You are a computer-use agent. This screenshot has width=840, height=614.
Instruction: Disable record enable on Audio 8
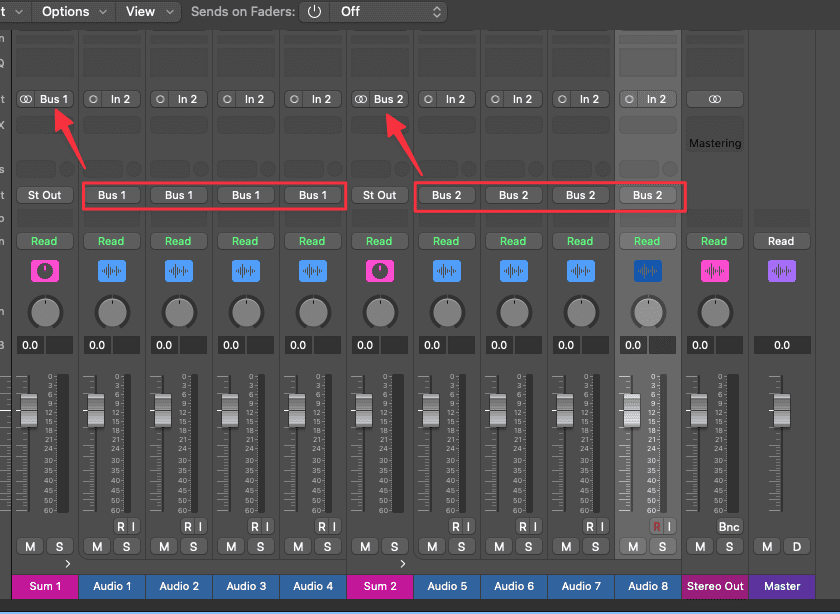[x=656, y=526]
